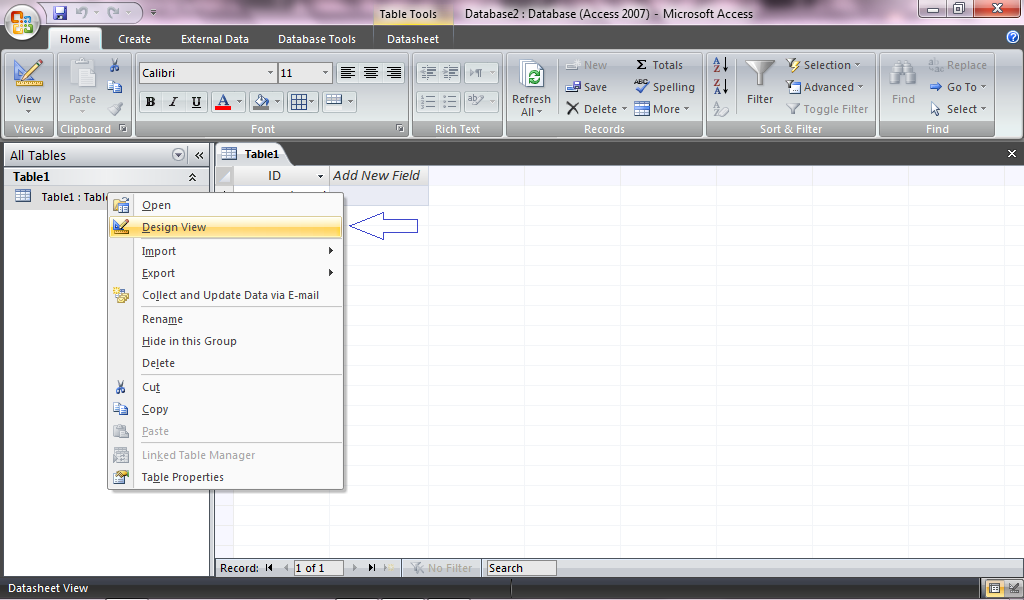Screen dimensions: 1024x600
Task: Click the Increase Indent icon in Rich Text
Action: coord(451,72)
